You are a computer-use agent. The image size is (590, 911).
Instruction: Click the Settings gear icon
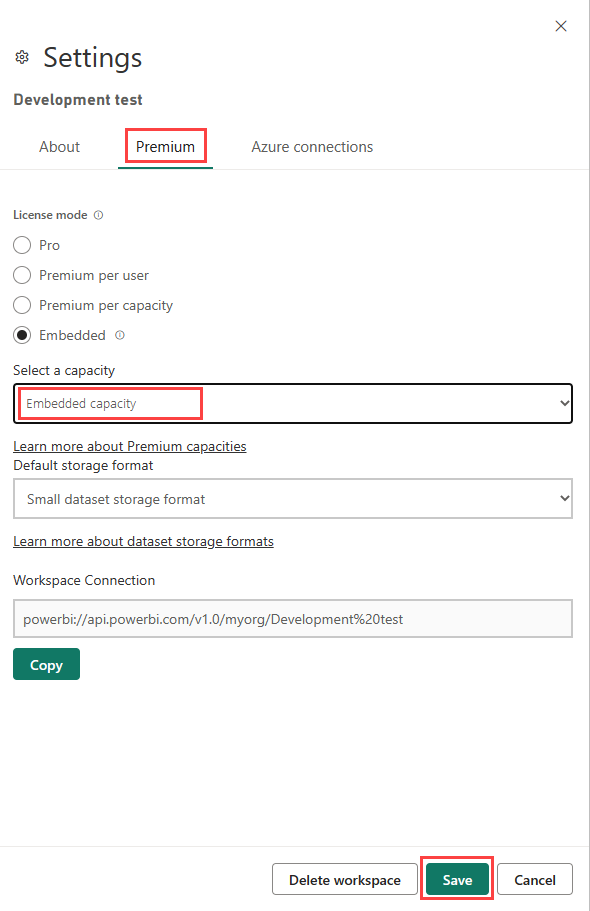[x=21, y=57]
